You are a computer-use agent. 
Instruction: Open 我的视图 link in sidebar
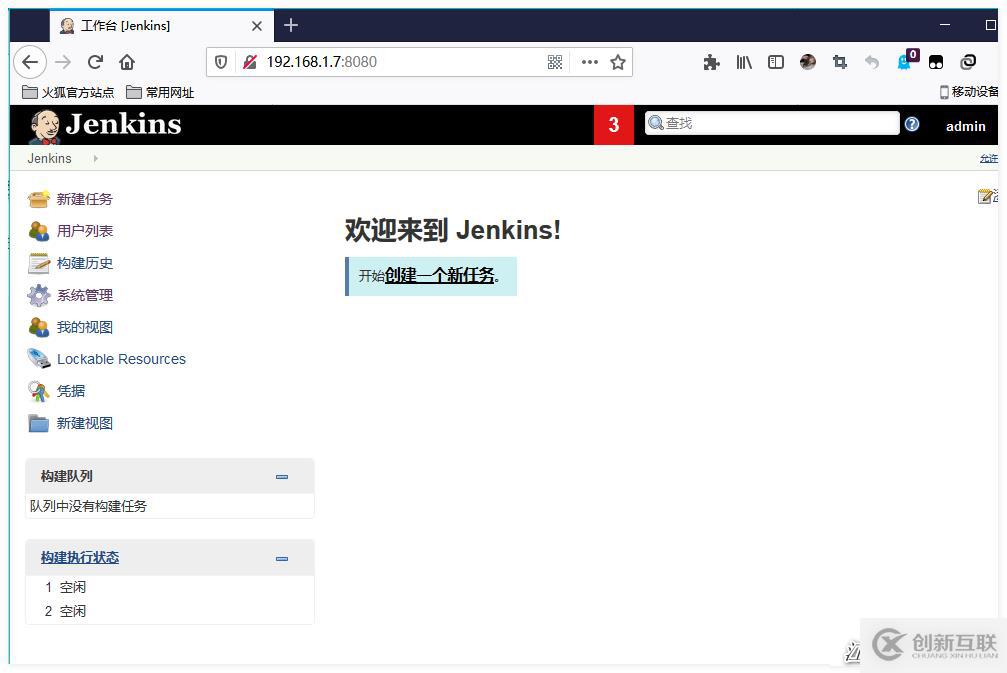pyautogui.click(x=85, y=328)
